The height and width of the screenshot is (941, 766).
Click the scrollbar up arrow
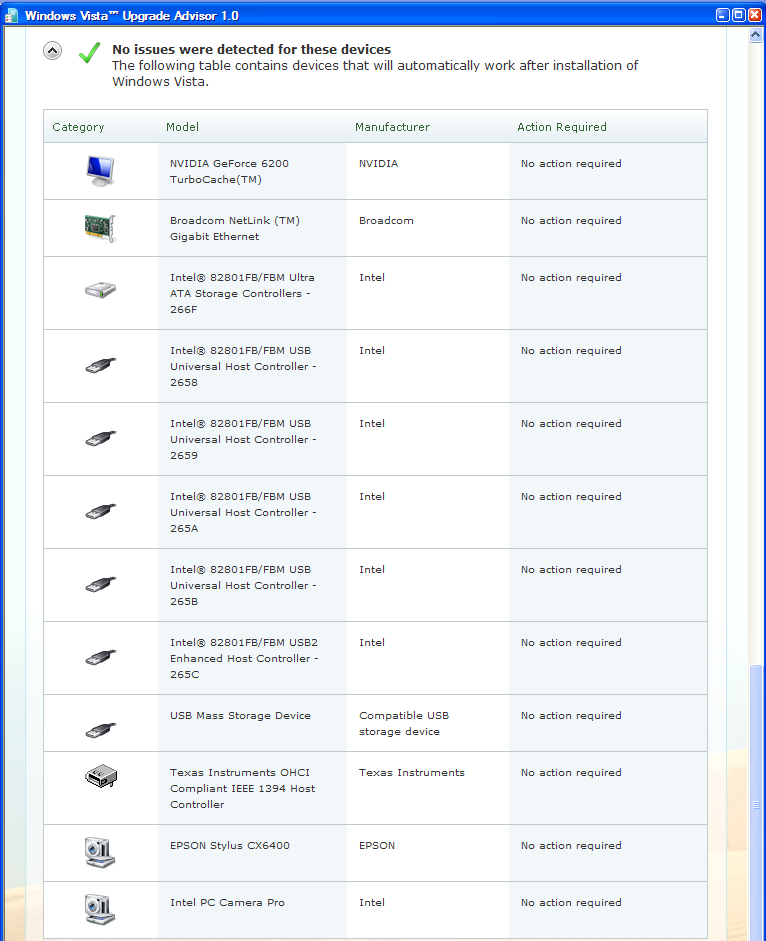tap(756, 35)
